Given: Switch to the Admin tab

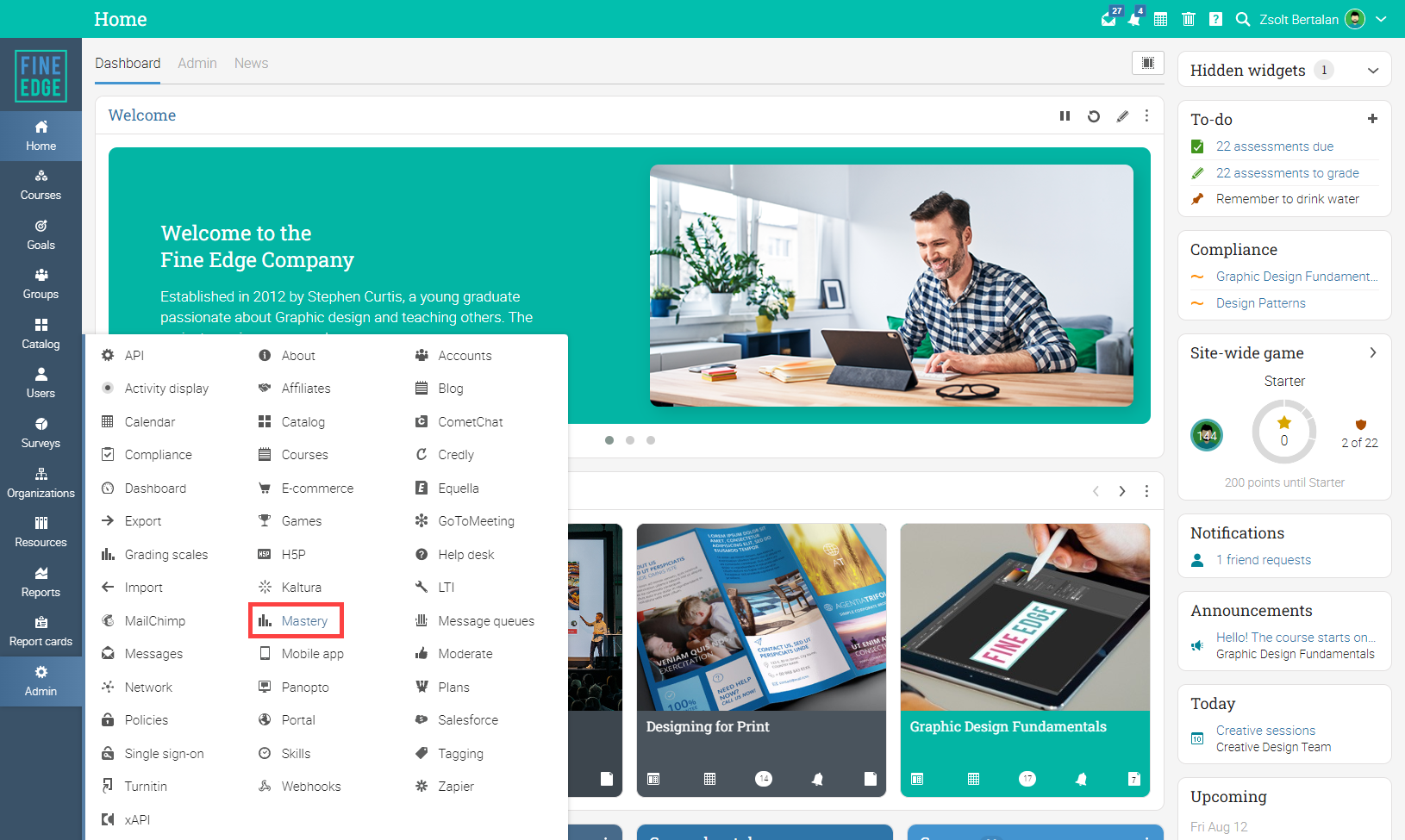Looking at the screenshot, I should tap(197, 64).
